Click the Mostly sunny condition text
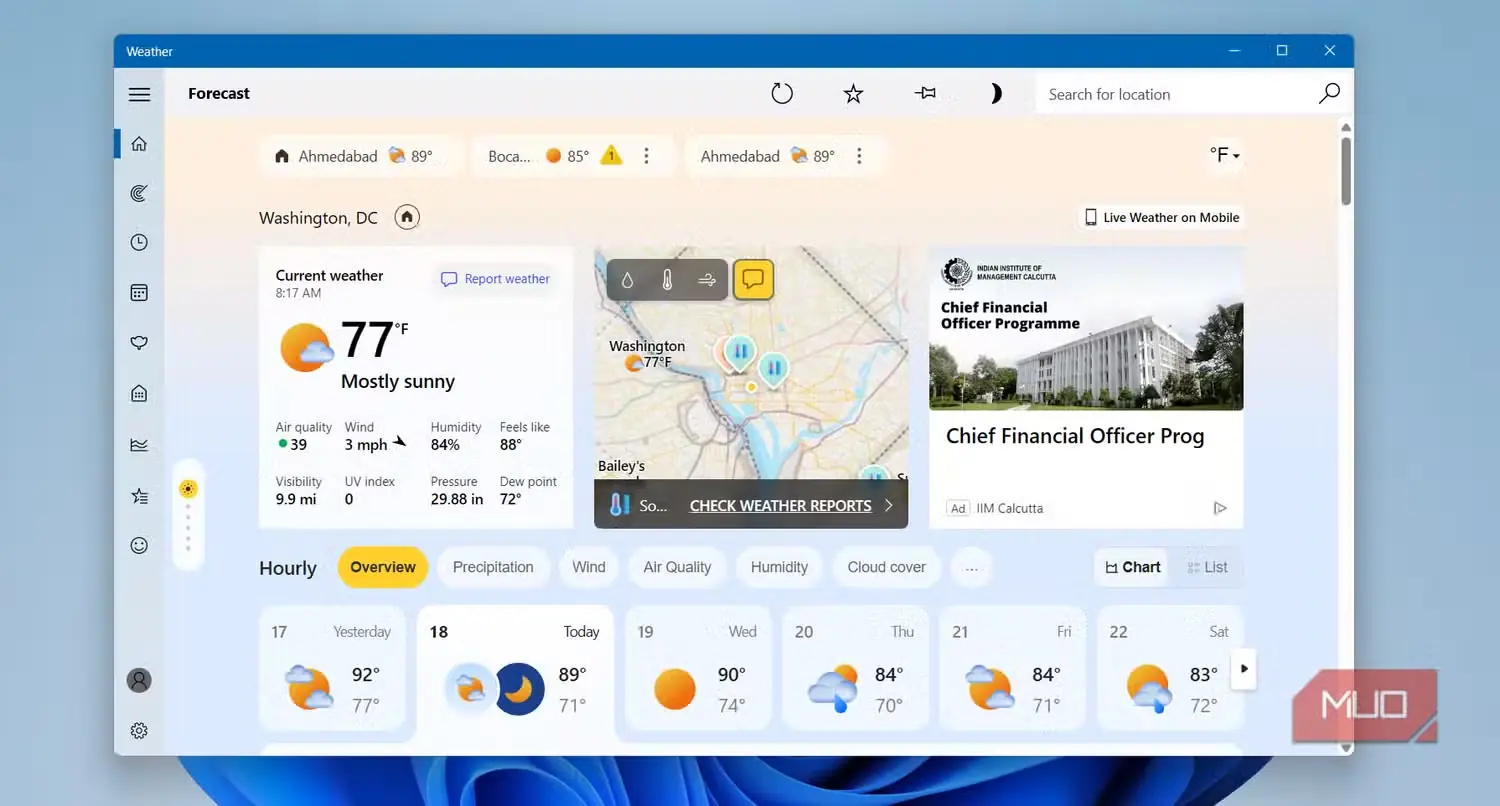Viewport: 1500px width, 806px height. 398,381
